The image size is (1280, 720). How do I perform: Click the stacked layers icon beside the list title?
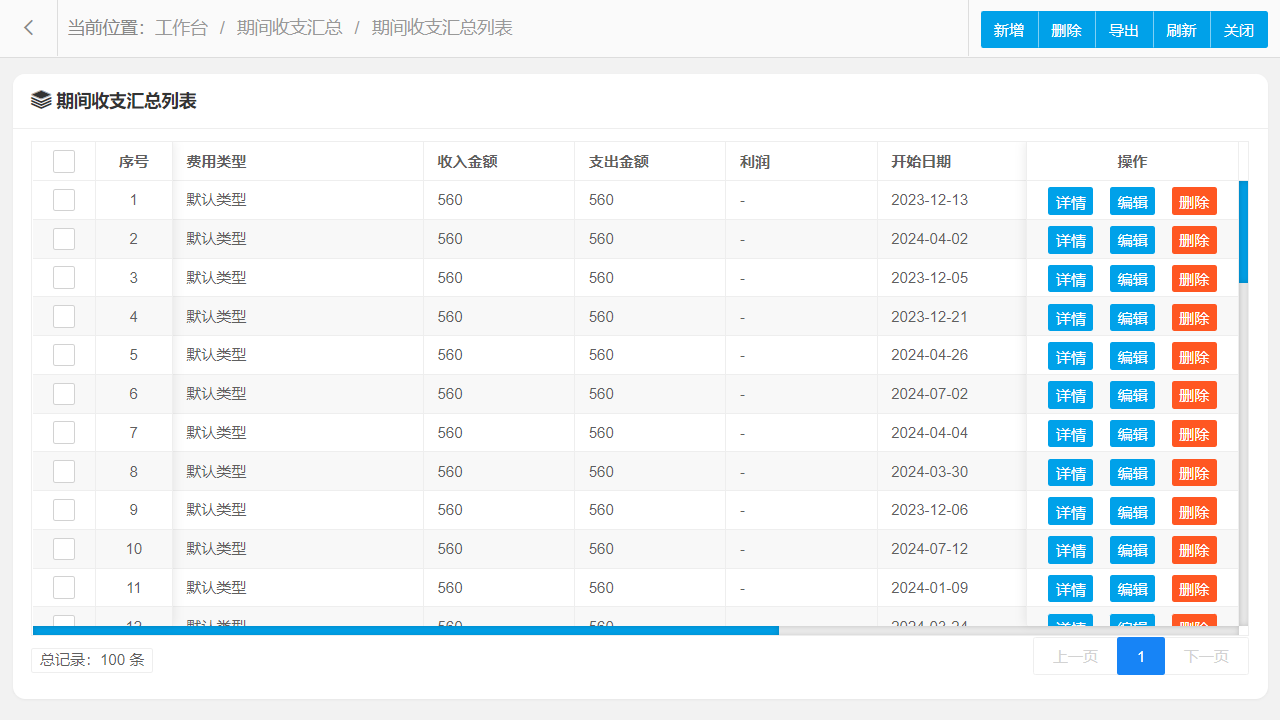tap(41, 100)
